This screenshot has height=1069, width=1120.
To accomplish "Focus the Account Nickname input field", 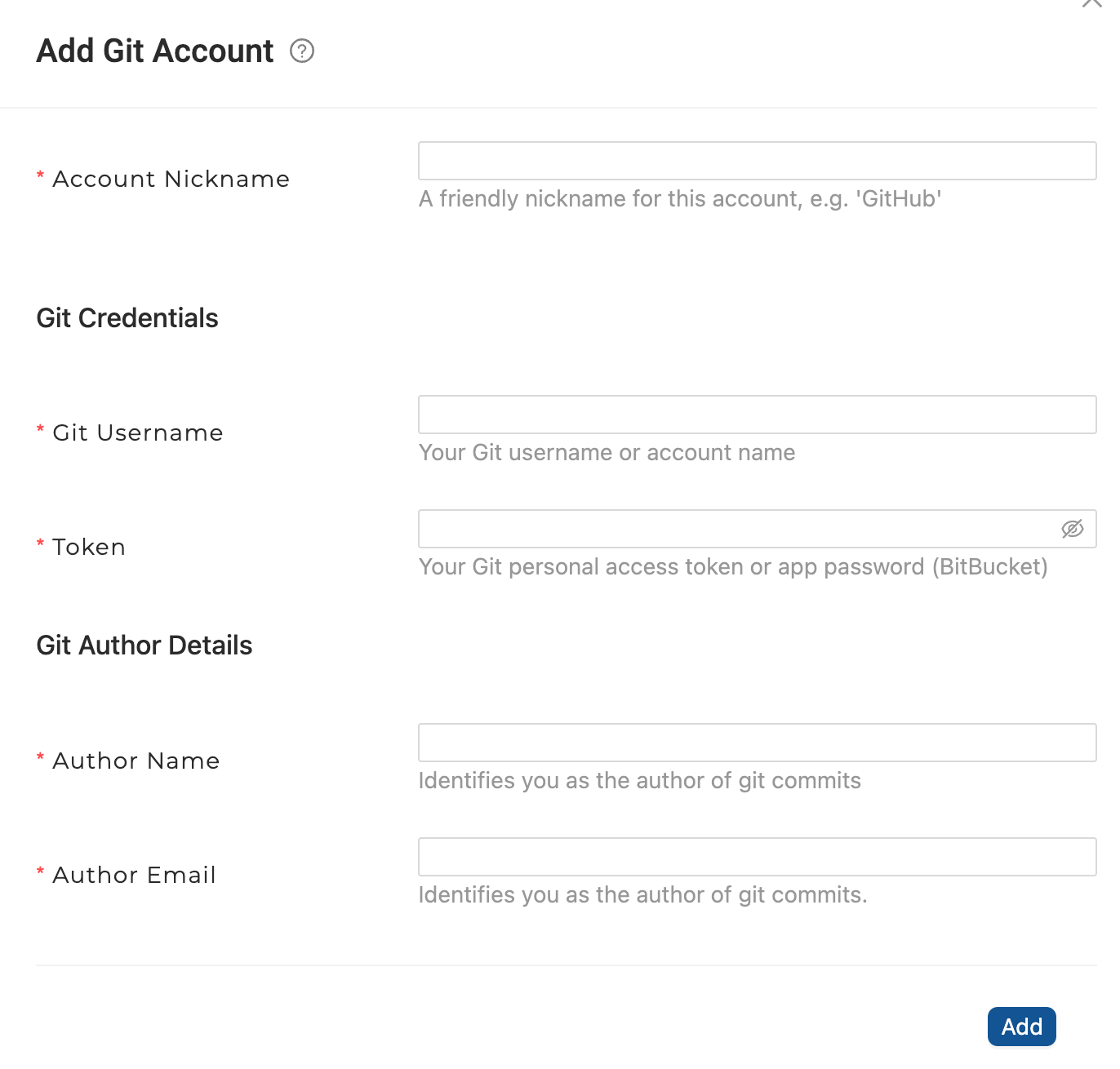I will point(757,161).
